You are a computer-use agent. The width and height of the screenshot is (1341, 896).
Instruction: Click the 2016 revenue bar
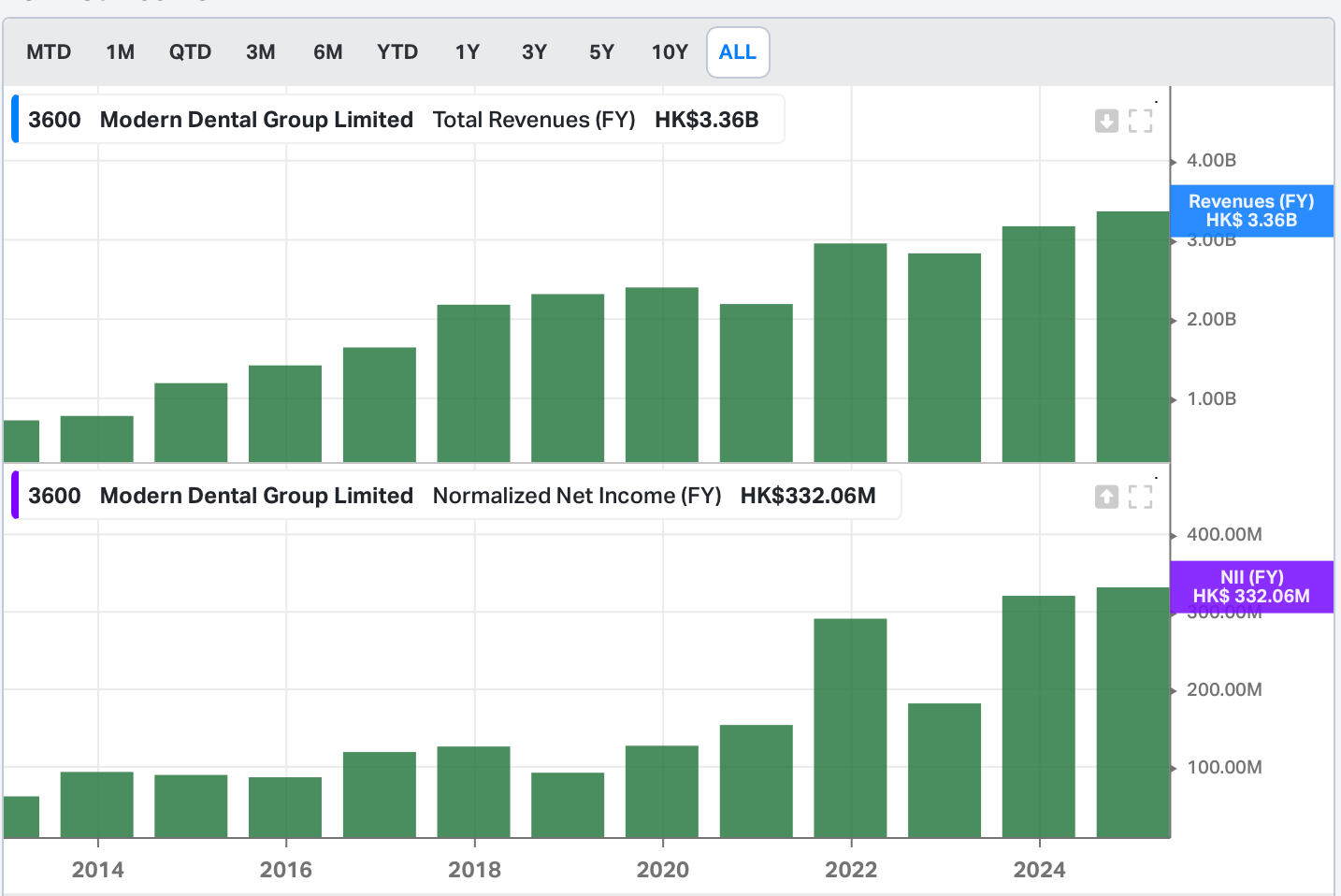(x=285, y=413)
